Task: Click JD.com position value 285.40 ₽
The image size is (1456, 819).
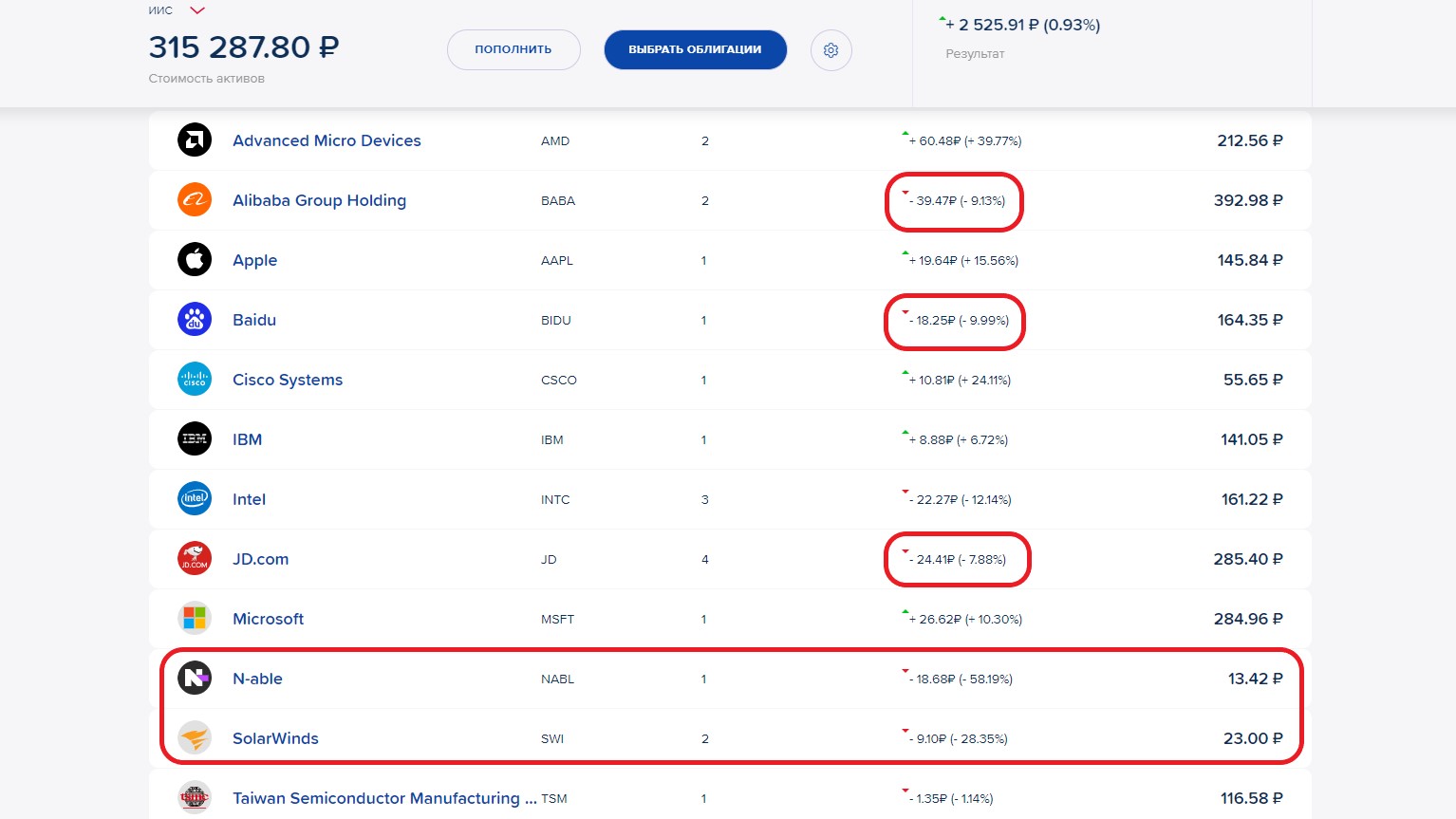Action: (1248, 559)
